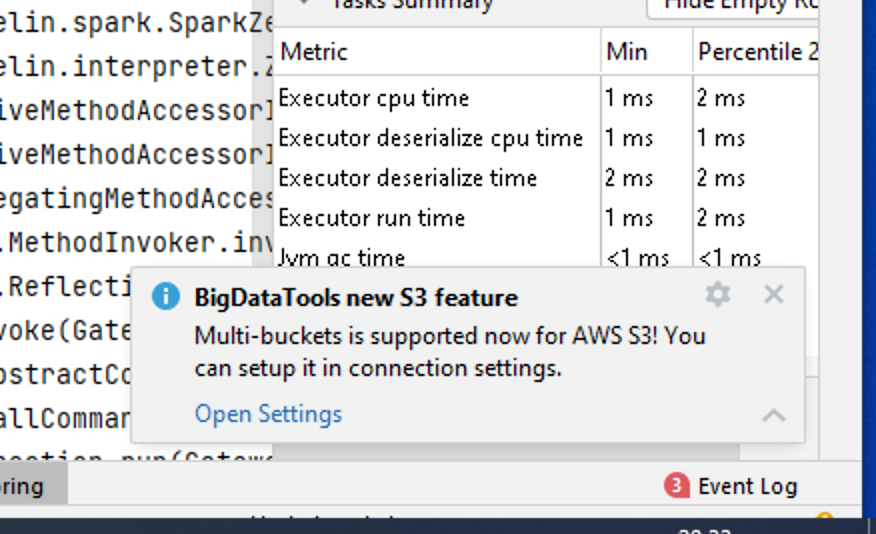Viewport: 876px width, 534px height.
Task: Open the Event Log panel
Action: [x=746, y=487]
